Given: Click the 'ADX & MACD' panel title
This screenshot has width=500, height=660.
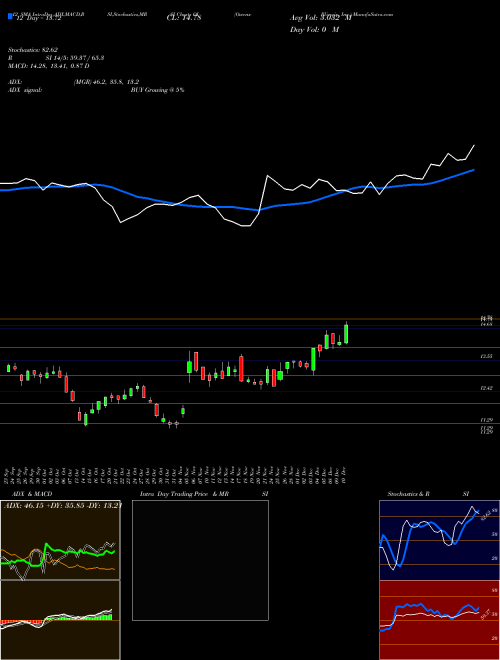Looking at the screenshot, I should [x=32, y=494].
